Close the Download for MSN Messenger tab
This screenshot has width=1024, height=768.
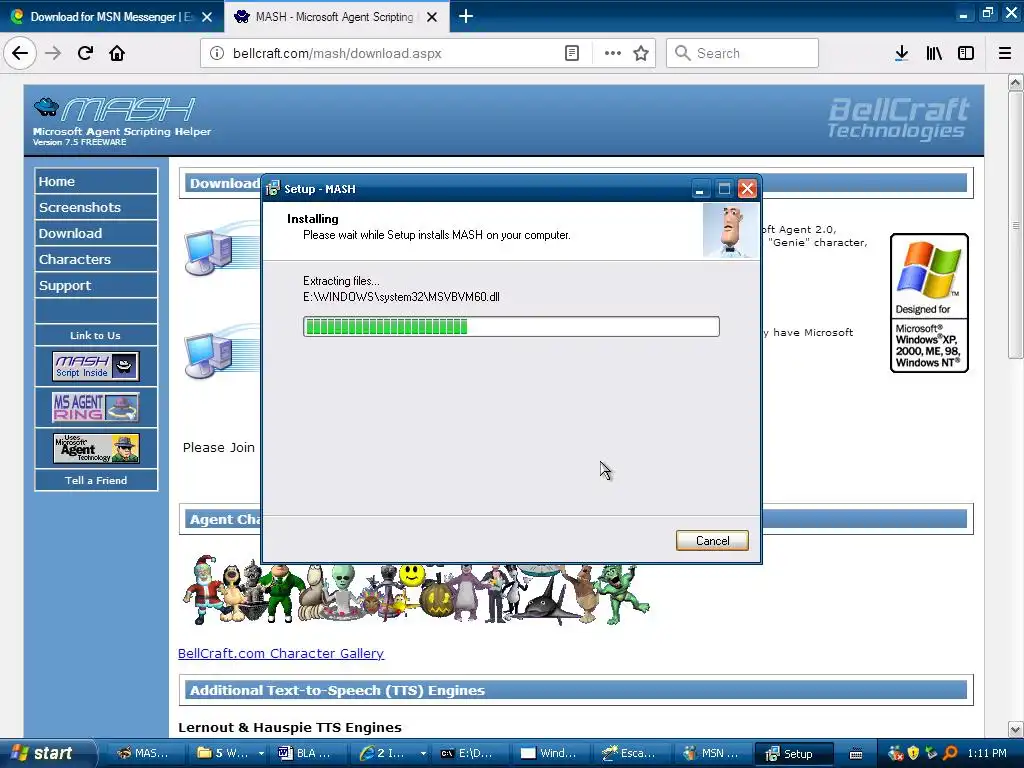tap(207, 17)
